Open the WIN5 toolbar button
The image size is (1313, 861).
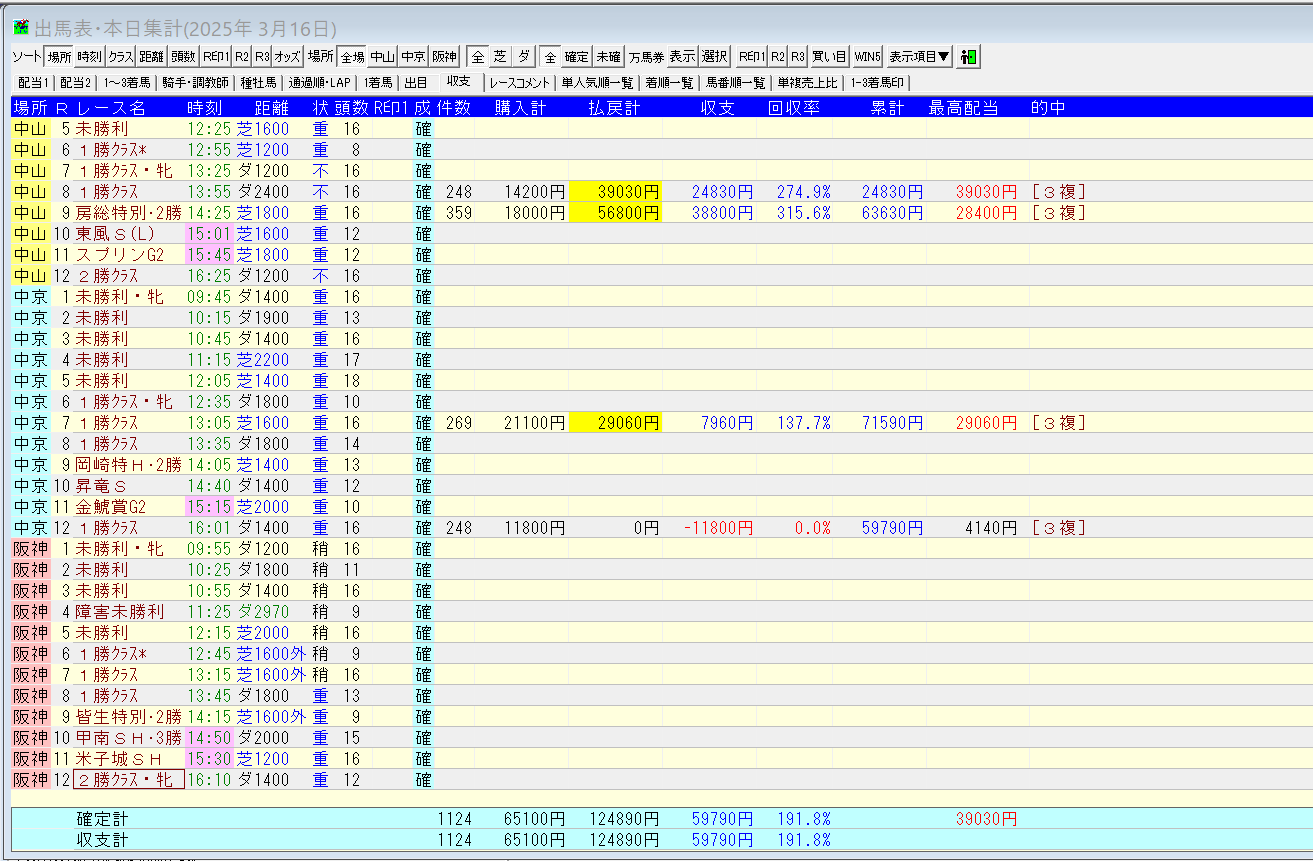pos(867,57)
